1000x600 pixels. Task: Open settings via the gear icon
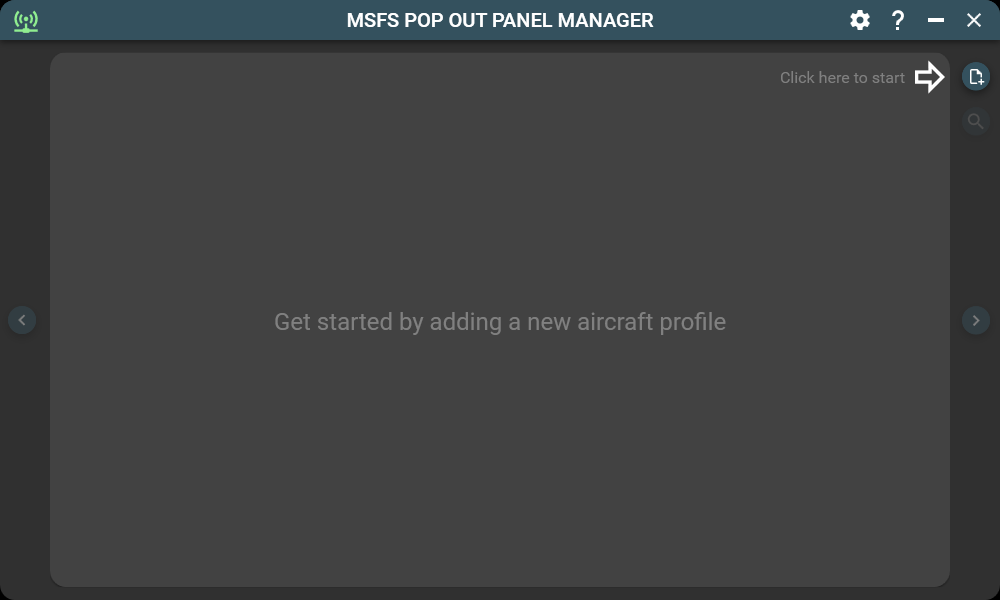(860, 20)
